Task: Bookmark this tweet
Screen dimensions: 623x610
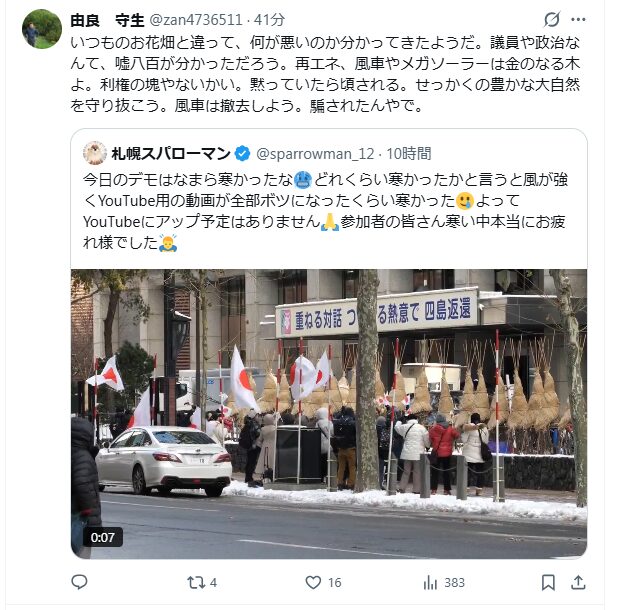Action: (x=548, y=583)
